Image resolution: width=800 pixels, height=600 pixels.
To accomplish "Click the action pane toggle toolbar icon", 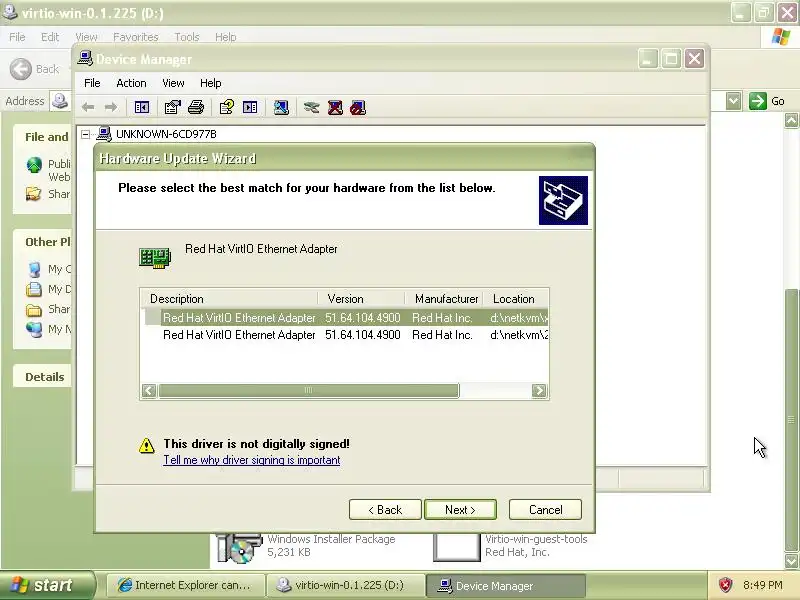I will point(250,107).
